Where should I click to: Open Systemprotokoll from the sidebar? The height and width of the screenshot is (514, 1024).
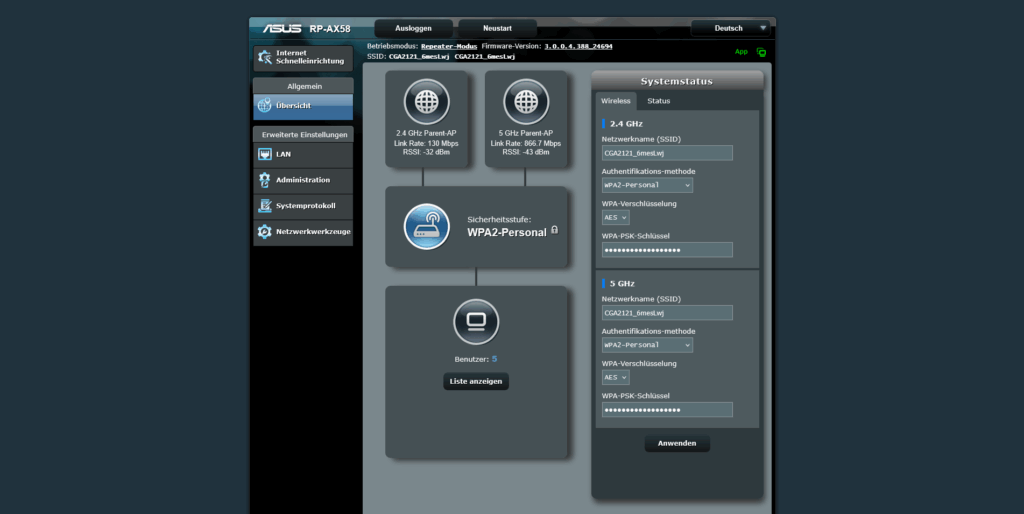tap(303, 206)
